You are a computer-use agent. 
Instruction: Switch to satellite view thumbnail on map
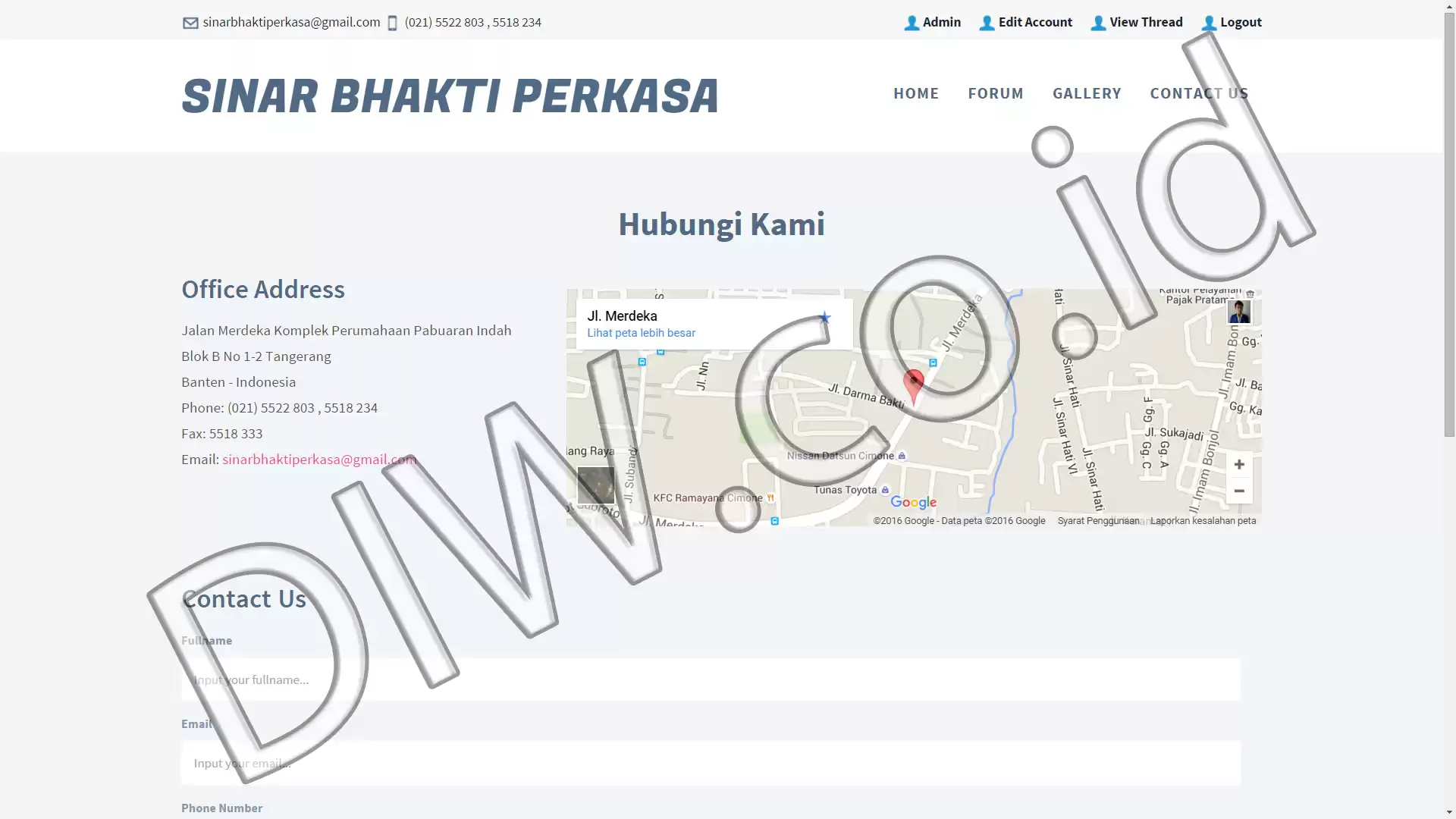click(x=596, y=485)
